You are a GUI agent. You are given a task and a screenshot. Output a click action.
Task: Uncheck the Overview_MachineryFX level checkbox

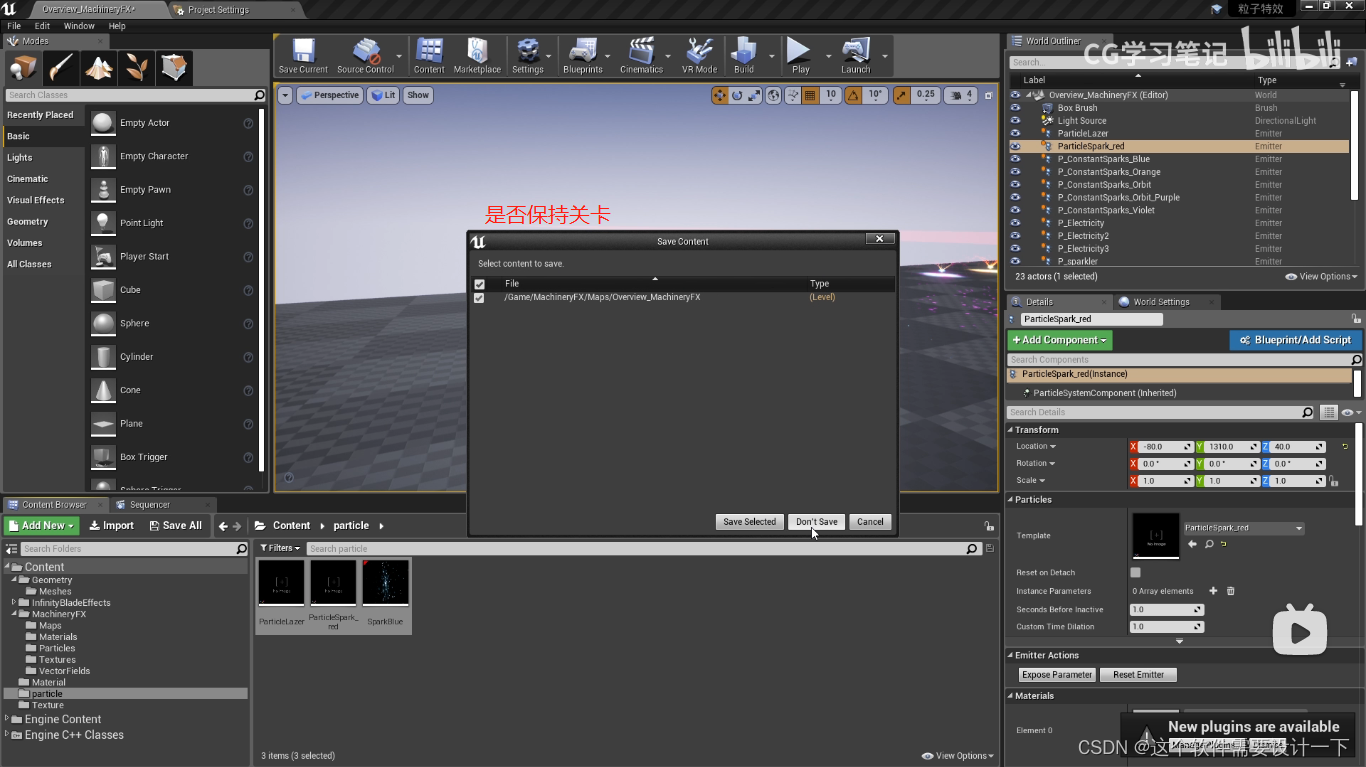pyautogui.click(x=479, y=298)
